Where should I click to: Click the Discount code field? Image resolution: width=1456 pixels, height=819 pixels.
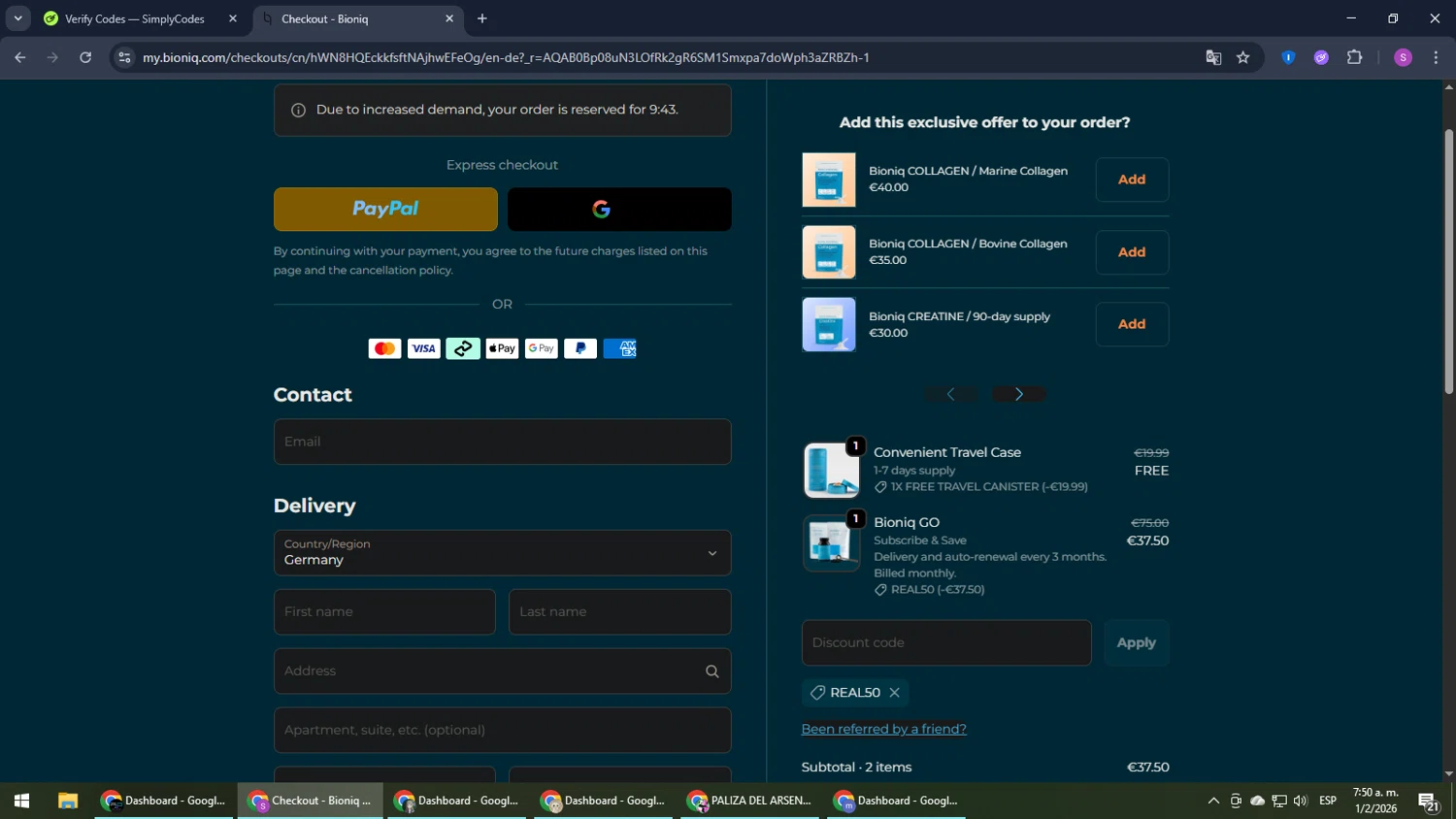click(x=946, y=642)
